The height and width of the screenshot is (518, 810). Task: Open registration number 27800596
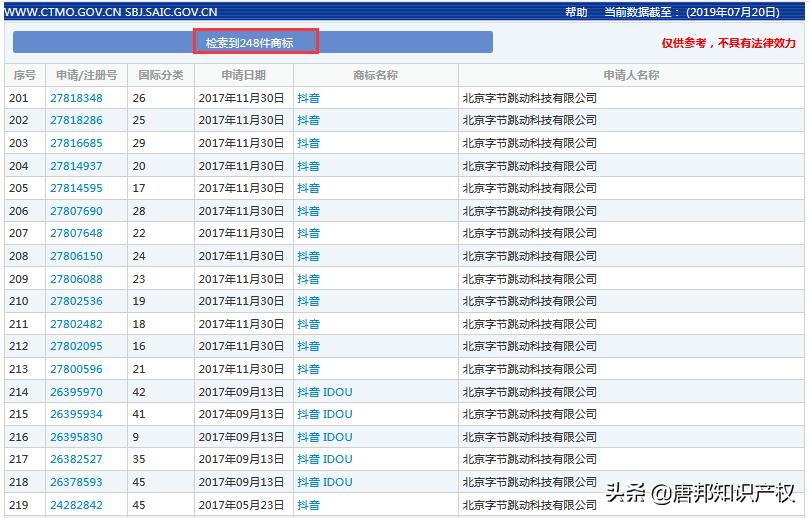[x=76, y=369]
